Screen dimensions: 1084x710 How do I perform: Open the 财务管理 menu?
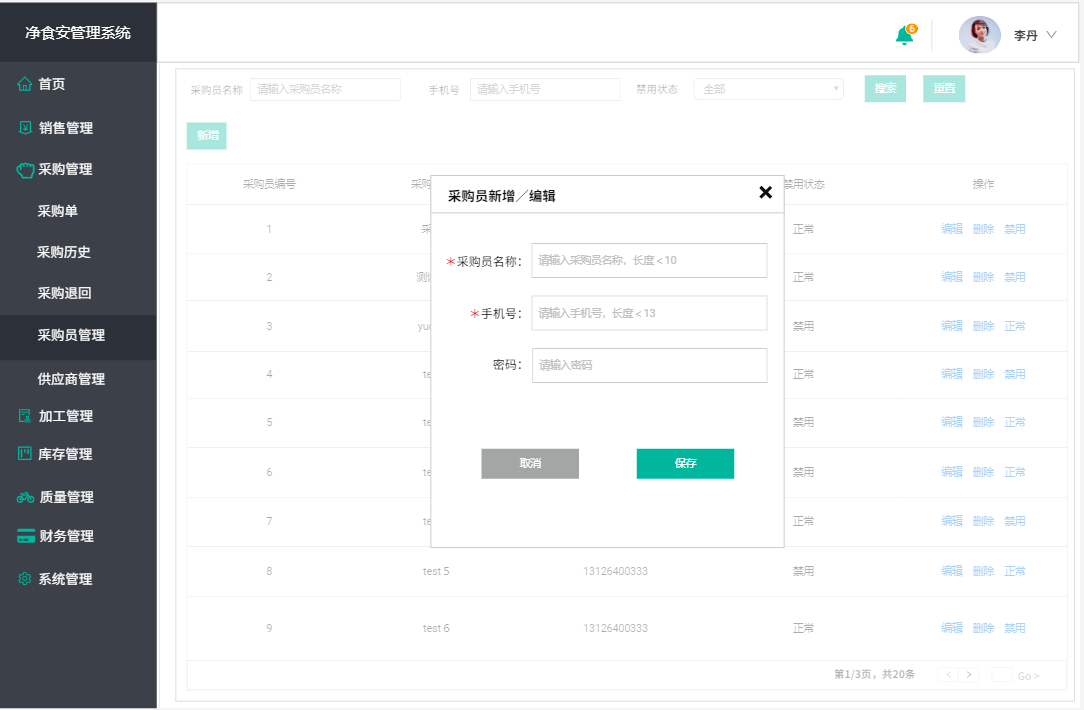point(66,536)
